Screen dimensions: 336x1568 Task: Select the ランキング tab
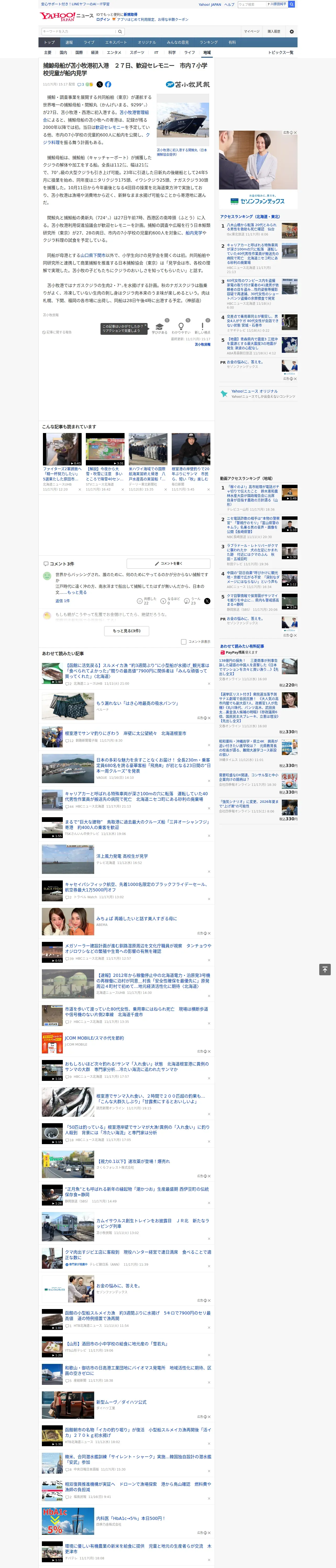[x=209, y=43]
